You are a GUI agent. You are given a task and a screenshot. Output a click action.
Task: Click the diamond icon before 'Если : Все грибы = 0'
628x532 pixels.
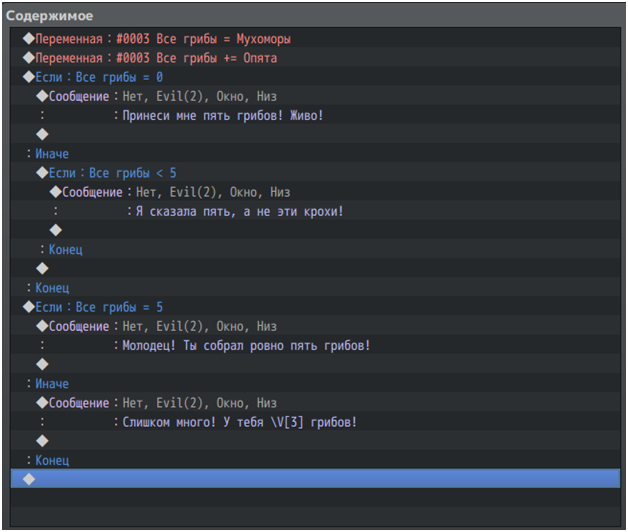pos(28,77)
